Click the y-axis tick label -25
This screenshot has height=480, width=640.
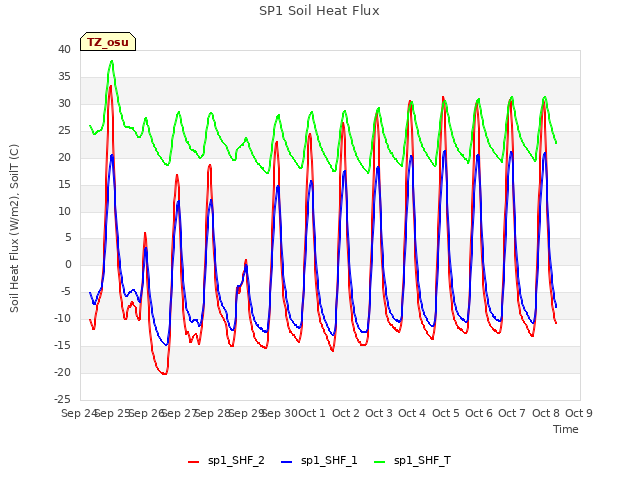tap(62, 399)
